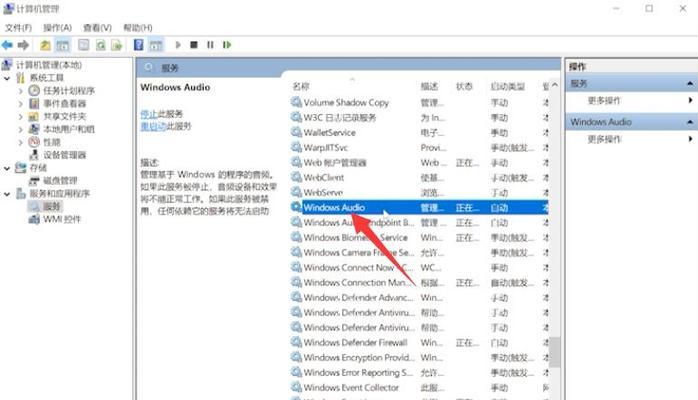
Task: Restart the service with the restart icon
Action: [x=227, y=45]
